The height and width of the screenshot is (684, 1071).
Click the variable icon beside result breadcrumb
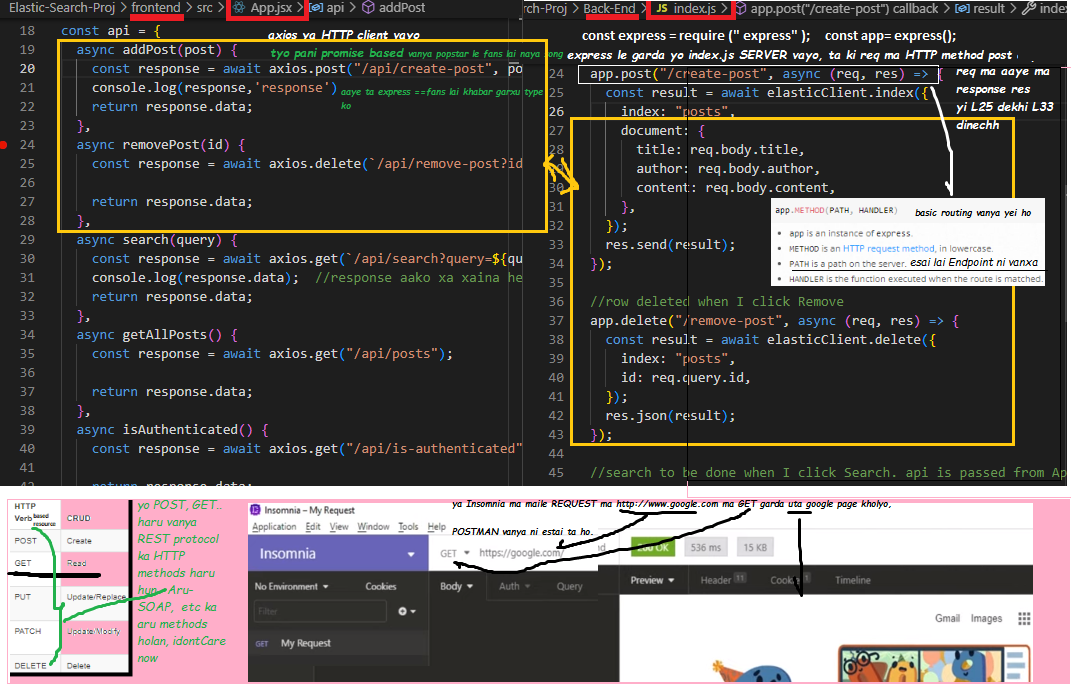tap(962, 8)
